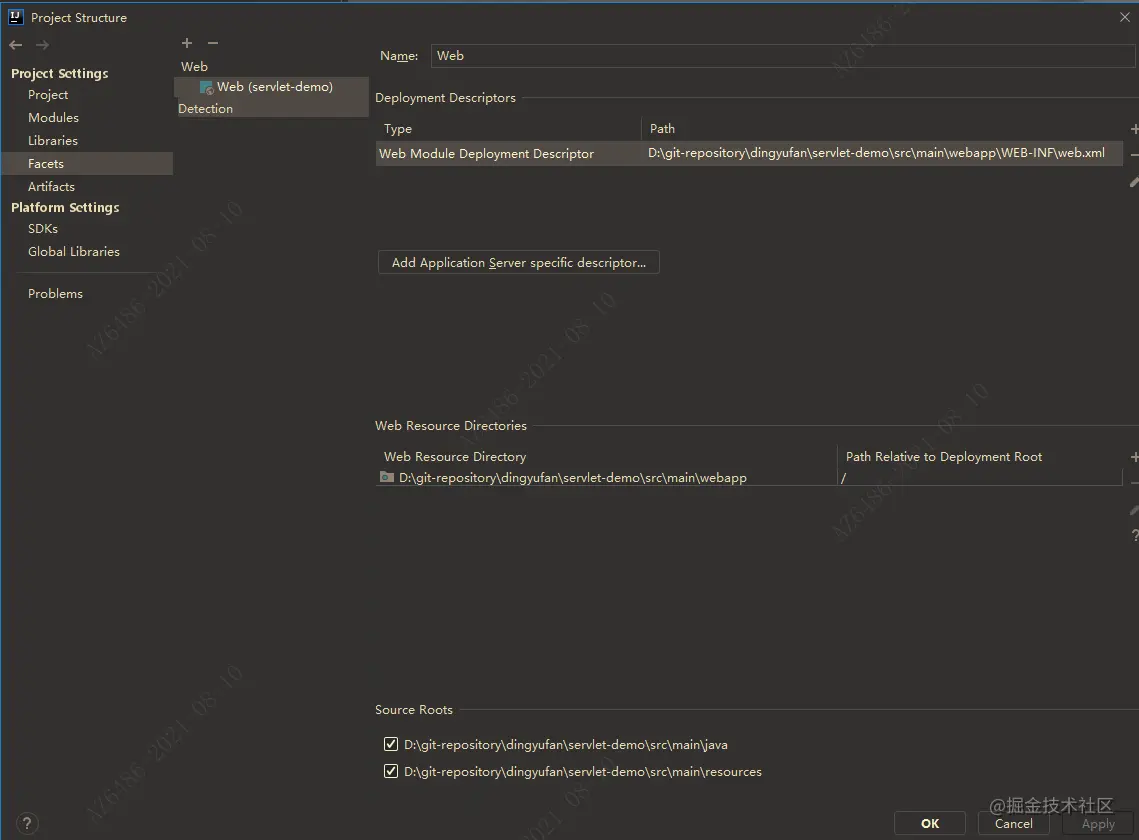1139x840 pixels.
Task: Open Modules settings section
Action: click(53, 118)
